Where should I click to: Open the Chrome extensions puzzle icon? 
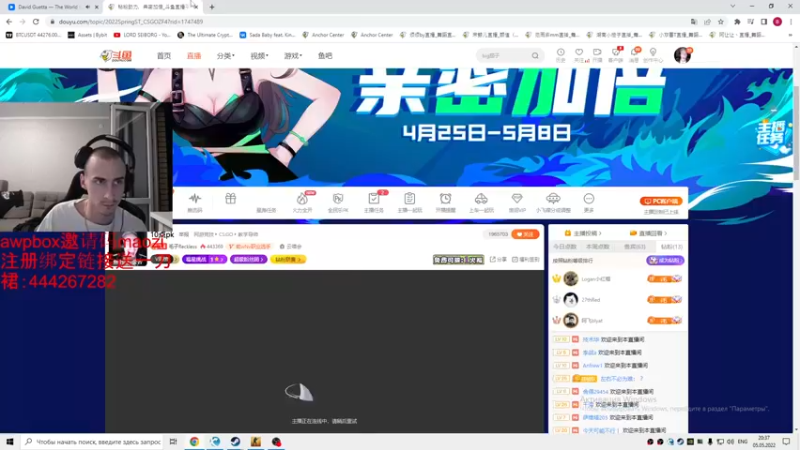(x=737, y=21)
